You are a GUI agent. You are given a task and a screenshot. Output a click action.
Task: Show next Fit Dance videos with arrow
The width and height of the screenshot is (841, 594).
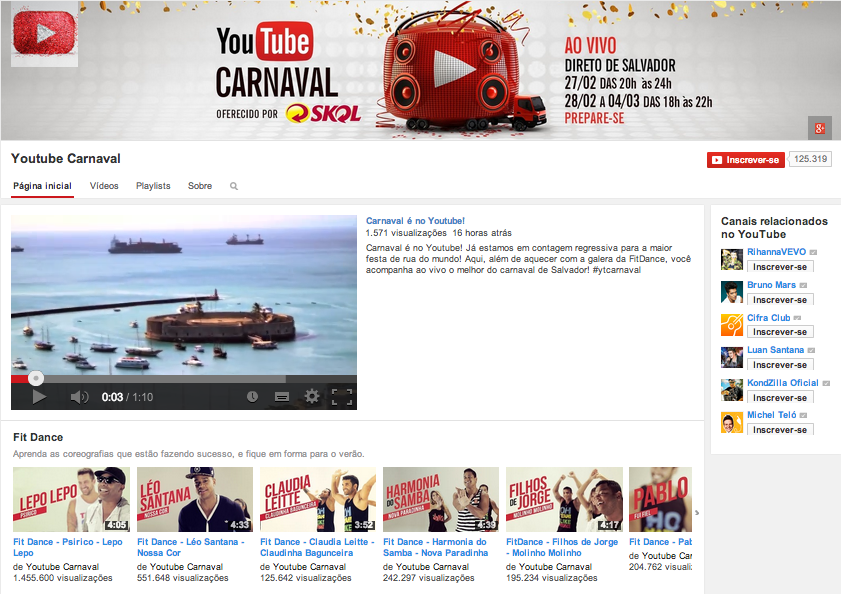point(697,513)
